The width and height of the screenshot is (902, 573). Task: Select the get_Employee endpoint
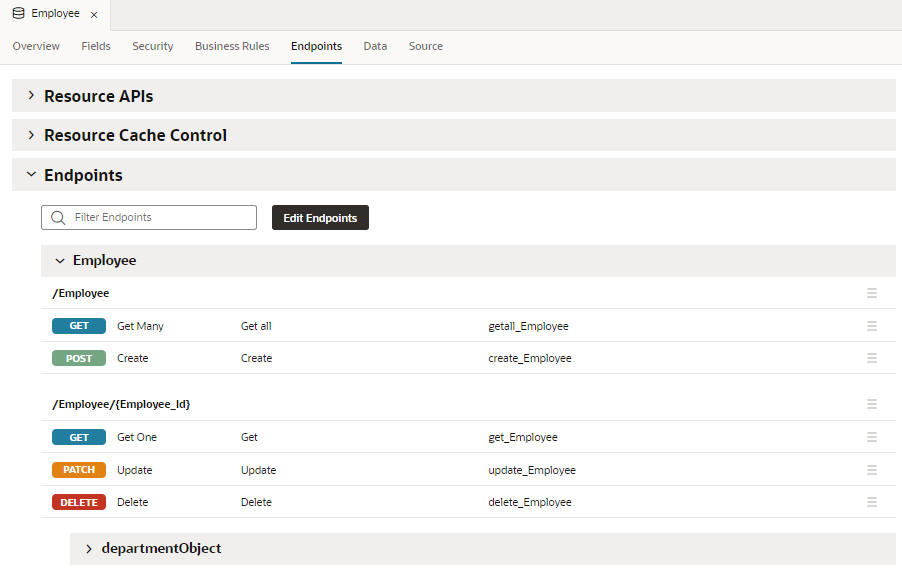tap(523, 437)
